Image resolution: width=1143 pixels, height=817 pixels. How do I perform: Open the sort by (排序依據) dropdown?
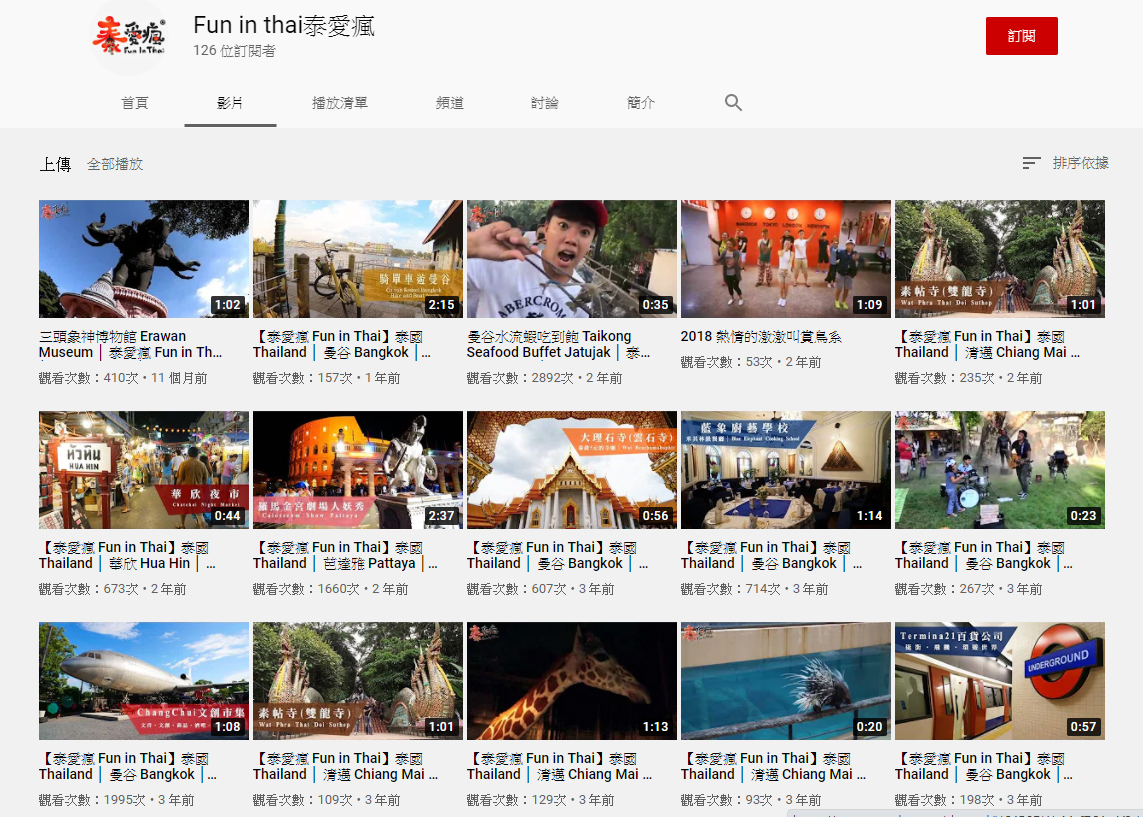[1065, 163]
